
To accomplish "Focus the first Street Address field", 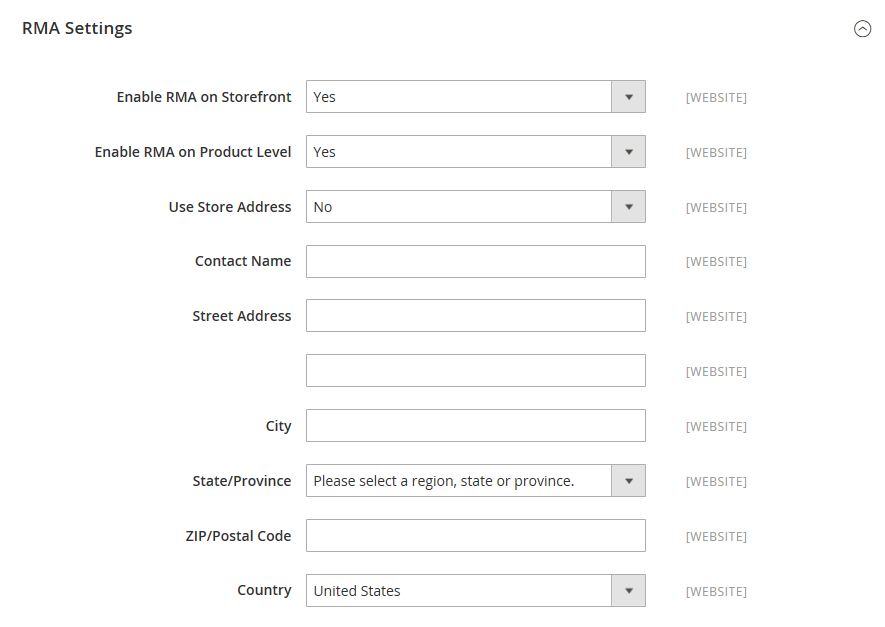I will 475,316.
